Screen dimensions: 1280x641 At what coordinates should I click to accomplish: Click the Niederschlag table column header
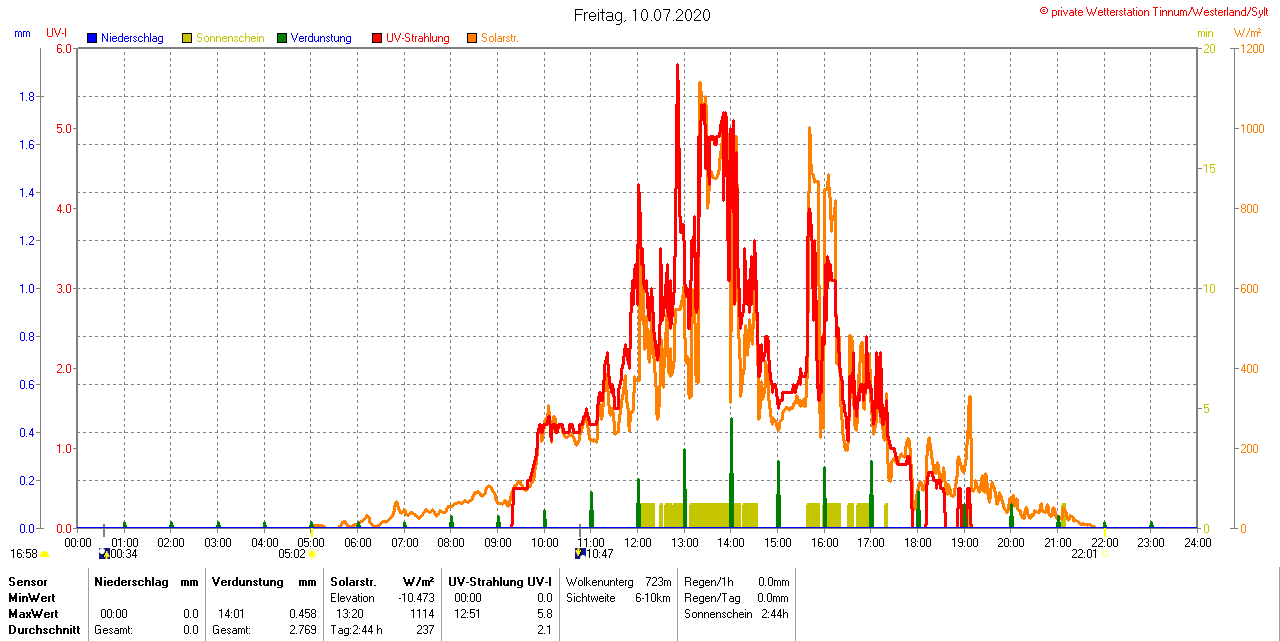pyautogui.click(x=133, y=581)
